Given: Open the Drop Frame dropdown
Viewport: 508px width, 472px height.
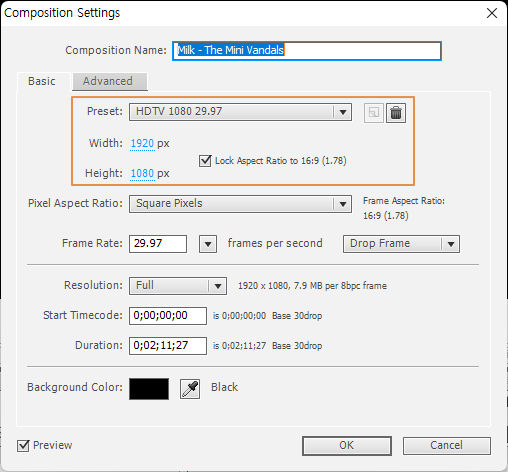Looking at the screenshot, I should point(401,244).
